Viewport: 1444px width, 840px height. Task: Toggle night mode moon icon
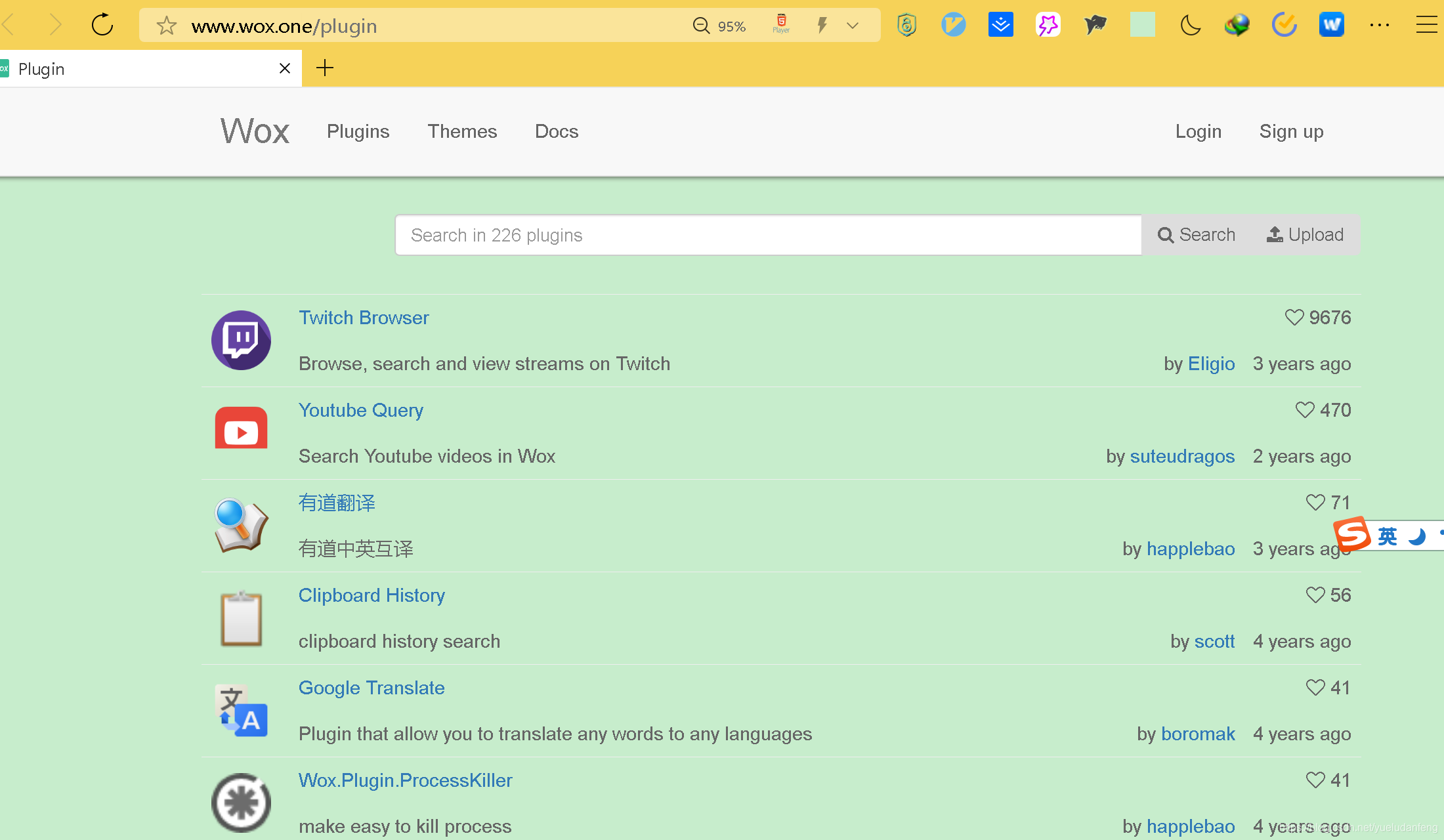click(1190, 26)
